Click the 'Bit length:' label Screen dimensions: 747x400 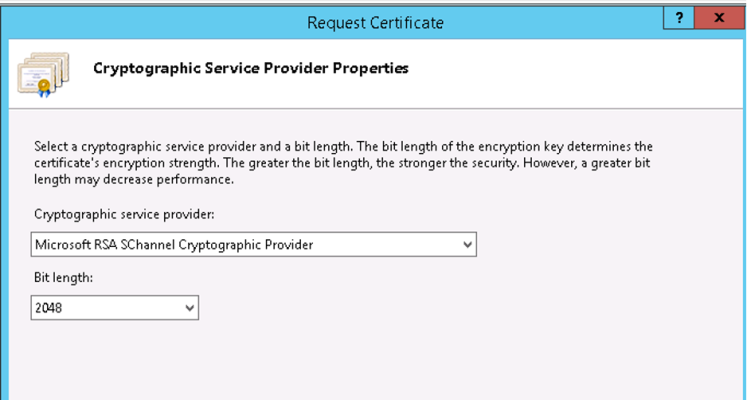click(63, 278)
